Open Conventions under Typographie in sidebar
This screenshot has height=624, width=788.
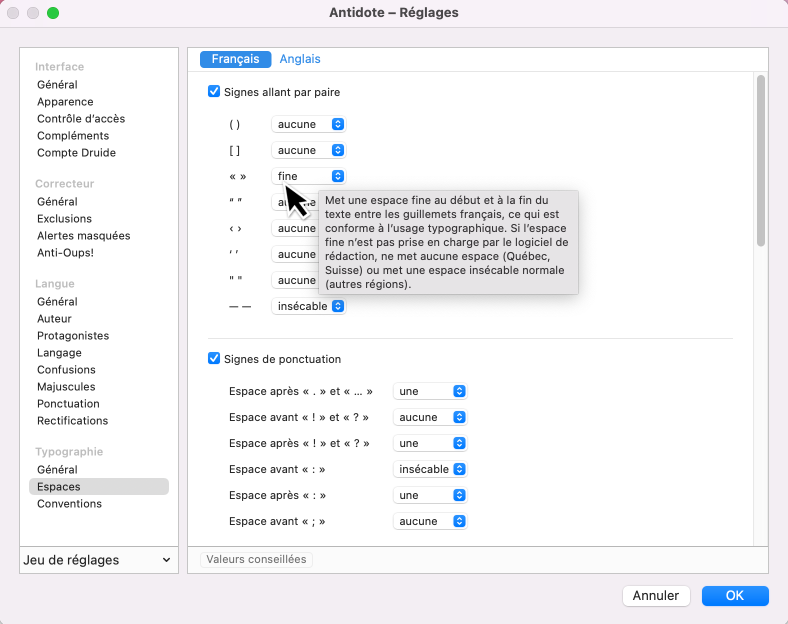[x=69, y=504]
